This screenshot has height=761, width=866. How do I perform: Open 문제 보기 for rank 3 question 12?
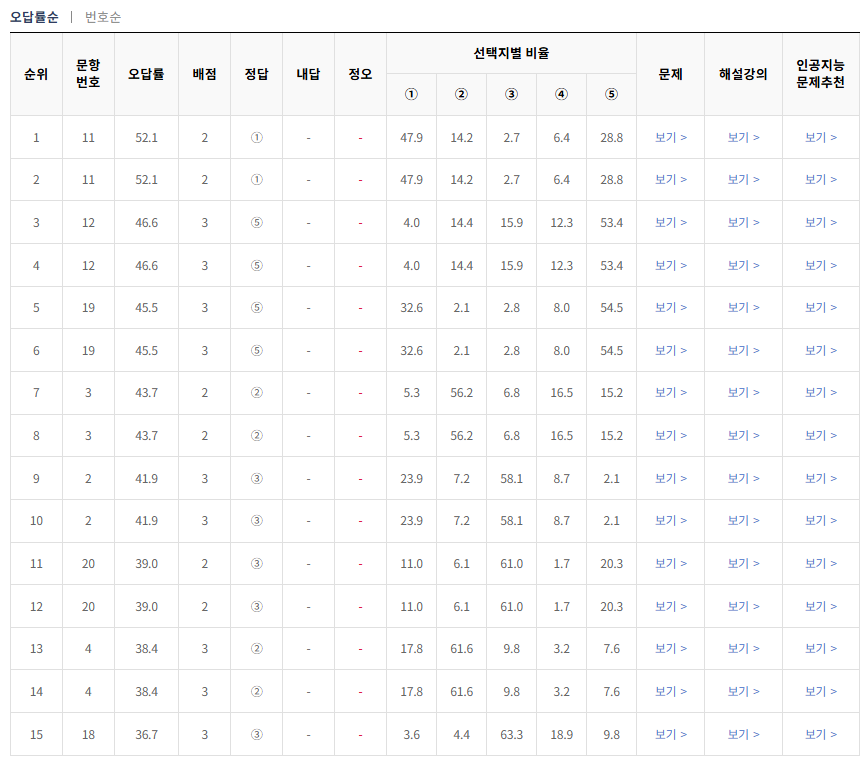[670, 222]
